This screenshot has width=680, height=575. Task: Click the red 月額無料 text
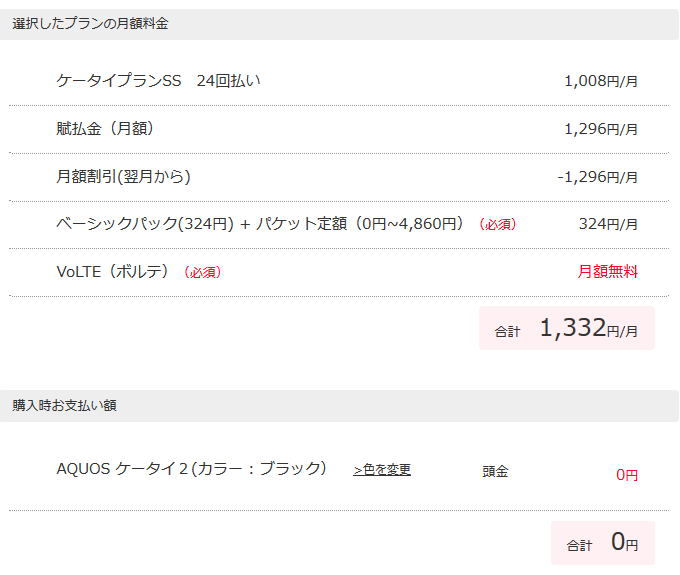point(608,271)
